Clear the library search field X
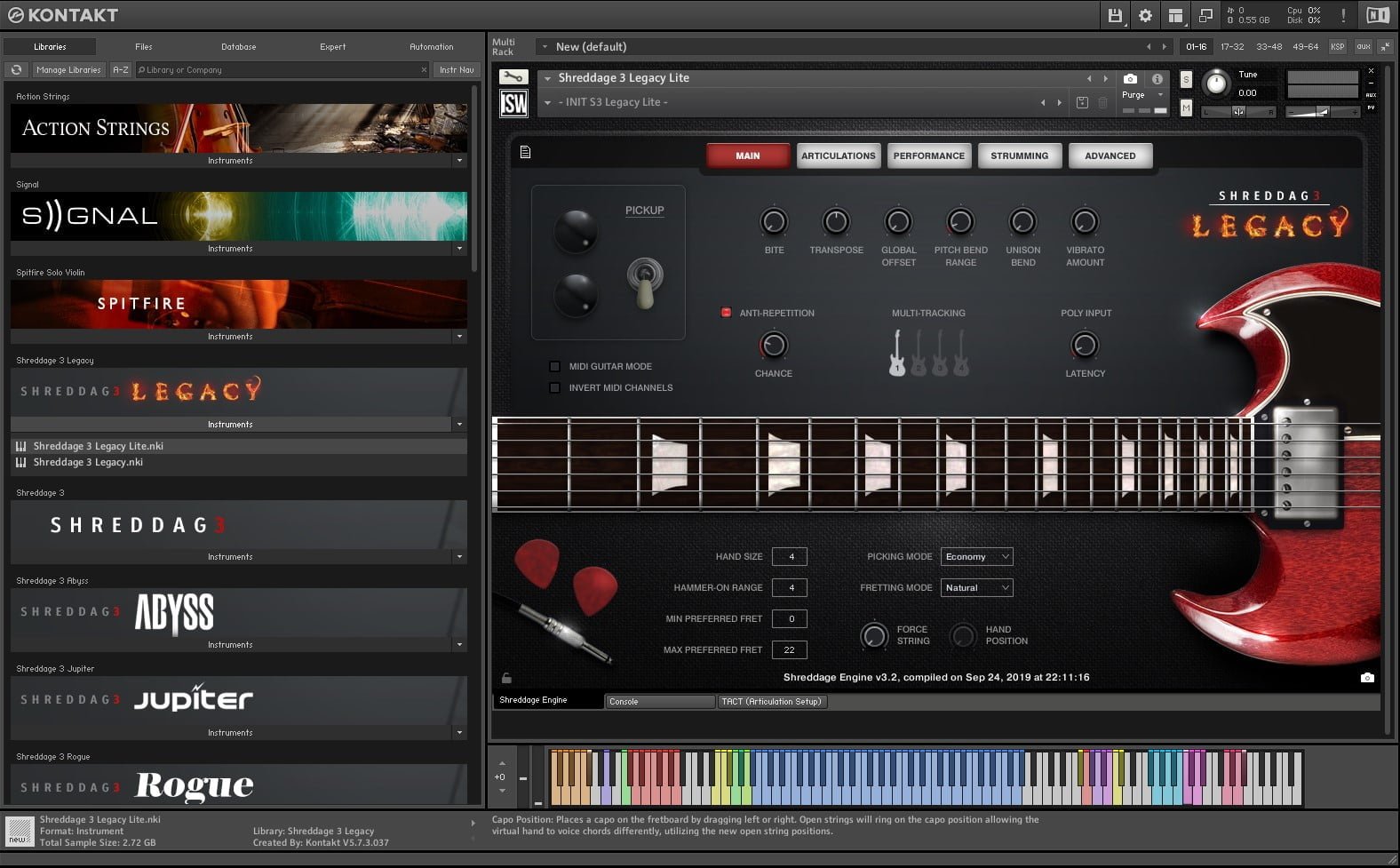The height and width of the screenshot is (868, 1400). [x=424, y=69]
